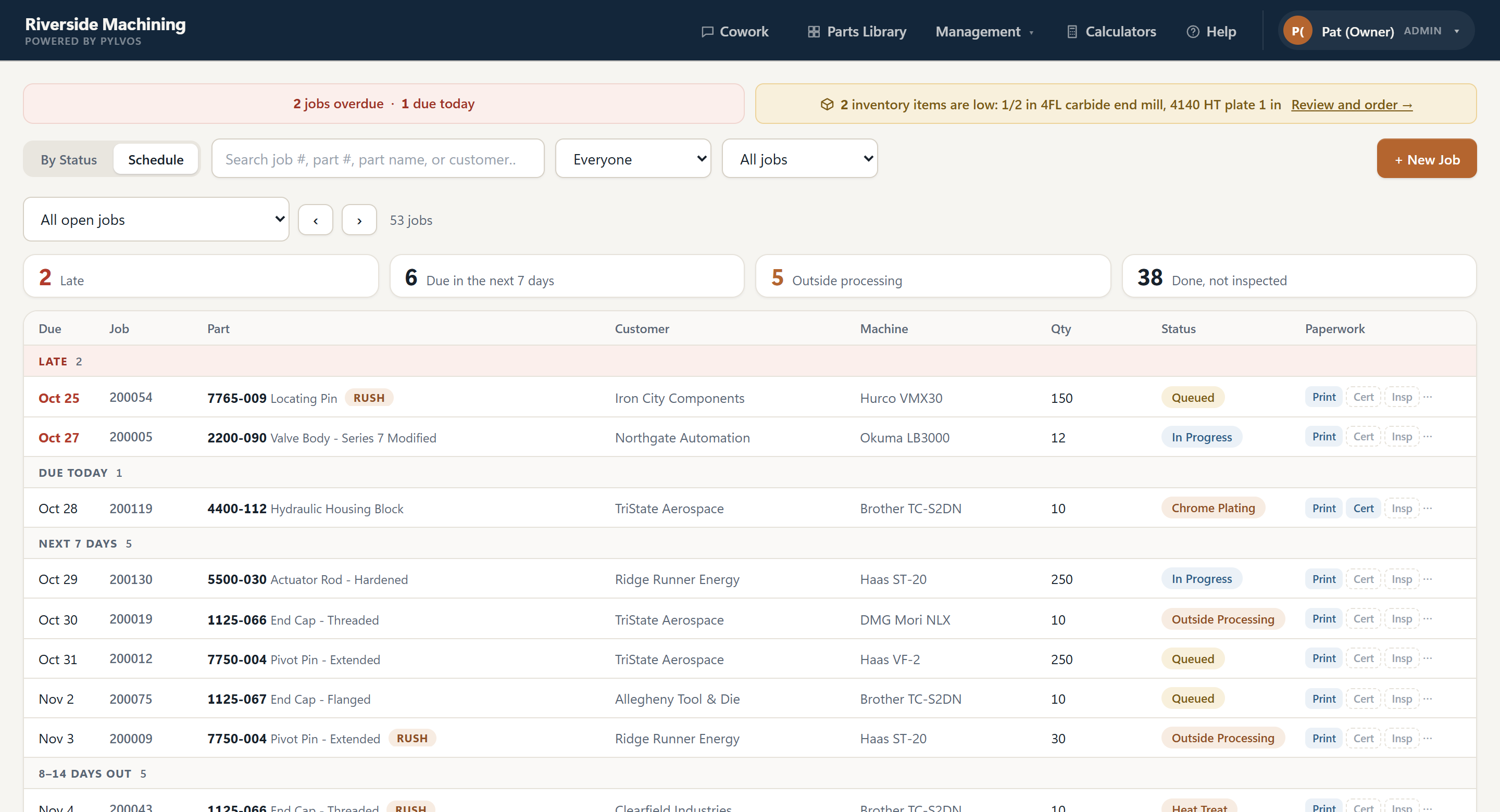1500x812 pixels.
Task: Follow Review and order link
Action: (1352, 104)
